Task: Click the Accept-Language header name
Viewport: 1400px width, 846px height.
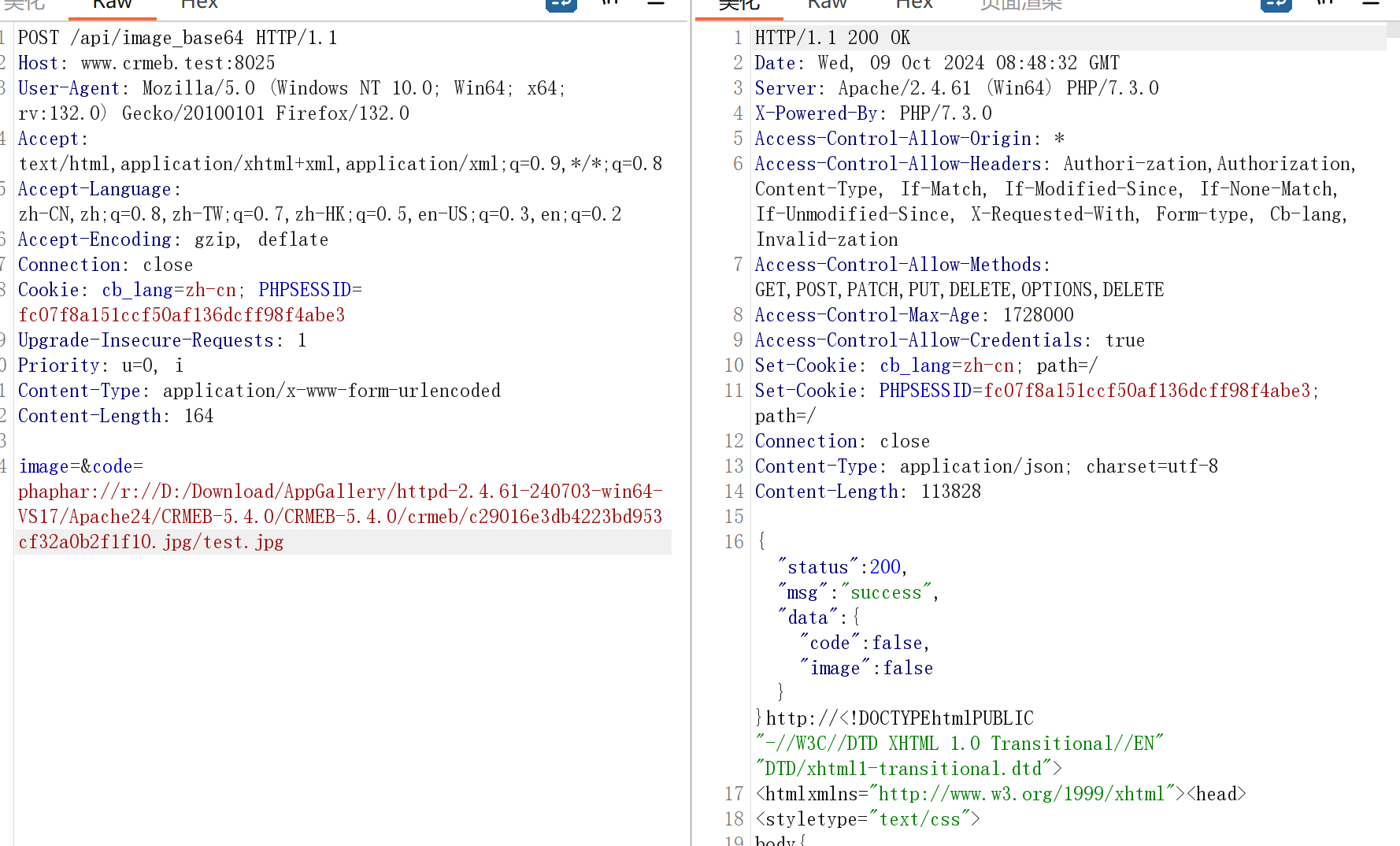Action: tap(94, 189)
